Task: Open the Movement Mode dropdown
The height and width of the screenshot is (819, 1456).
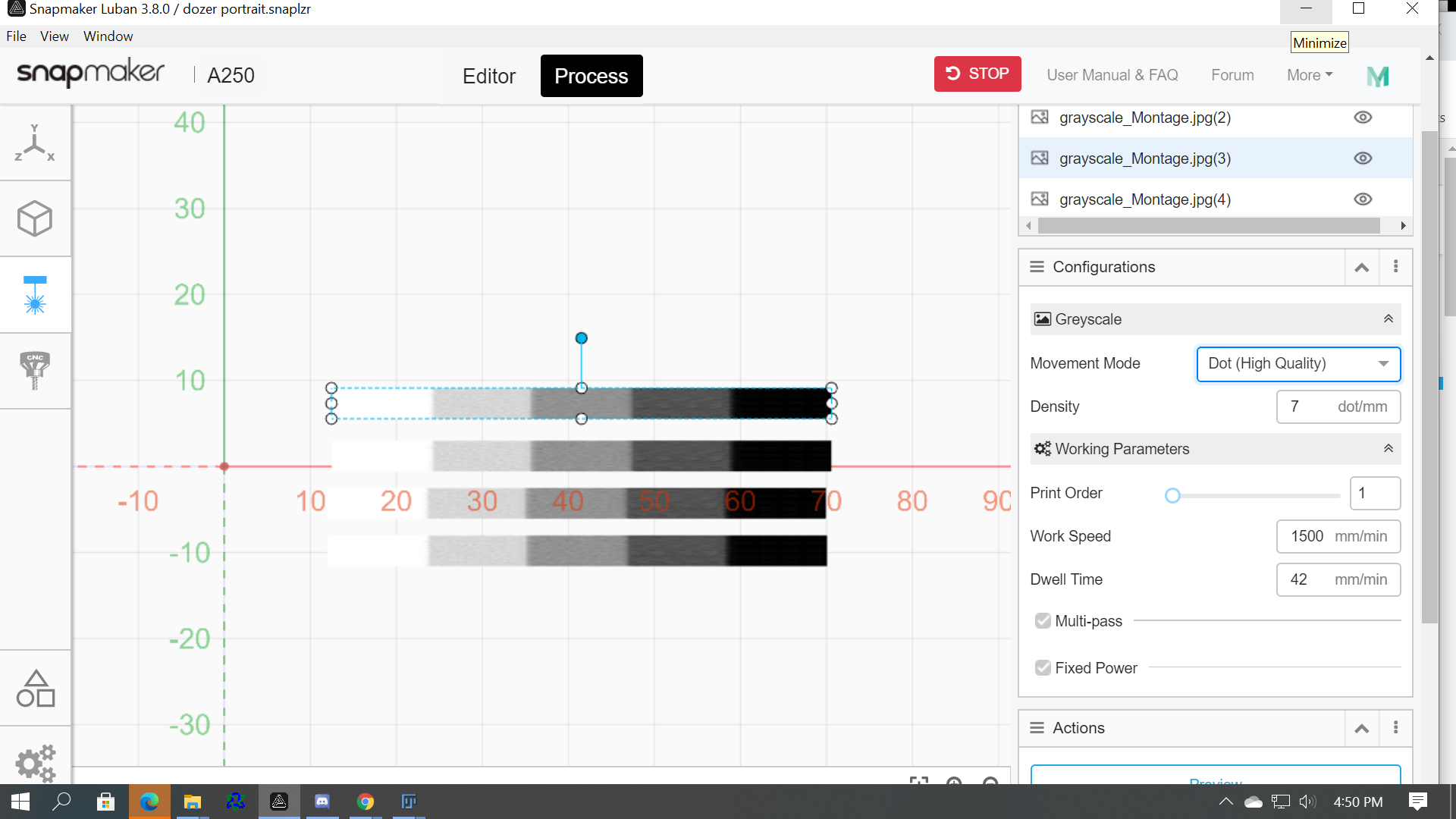Action: click(x=1298, y=364)
